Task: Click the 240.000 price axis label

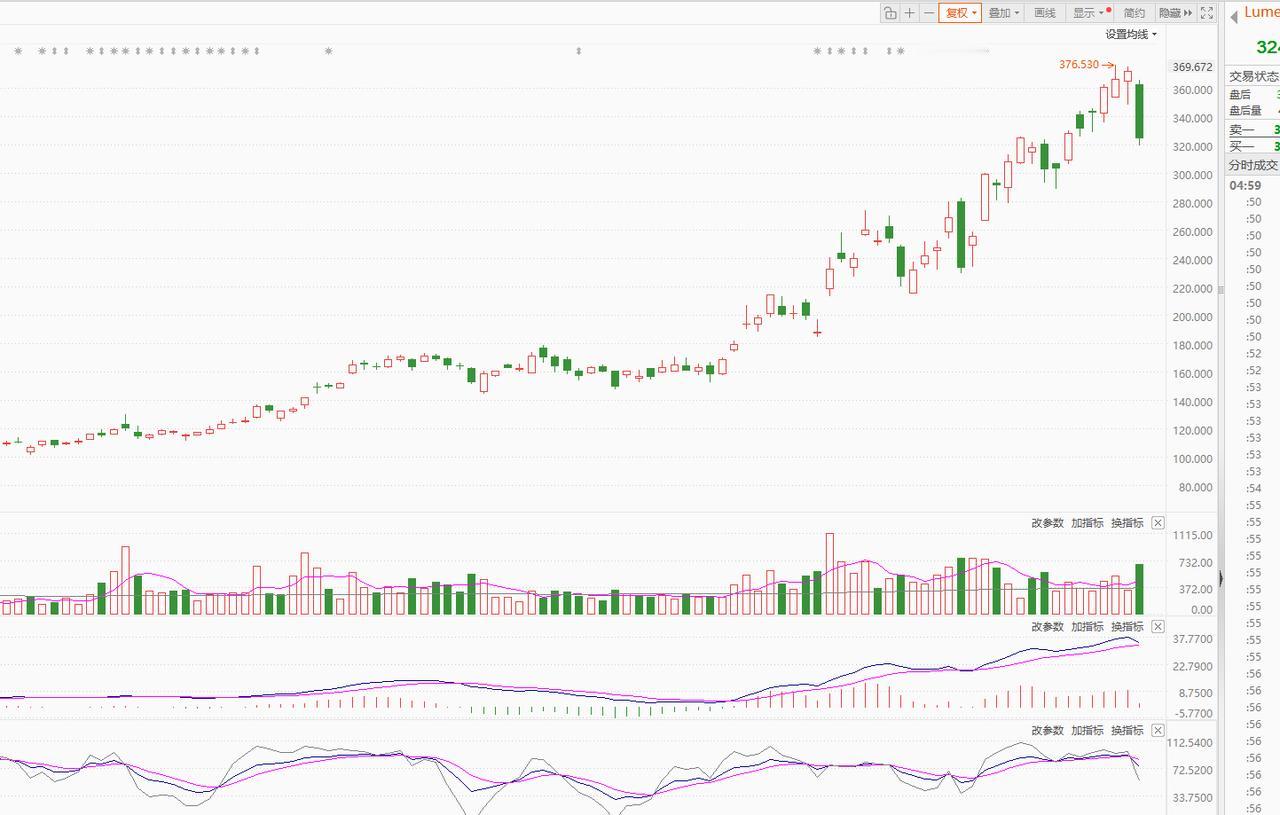Action: (1193, 260)
